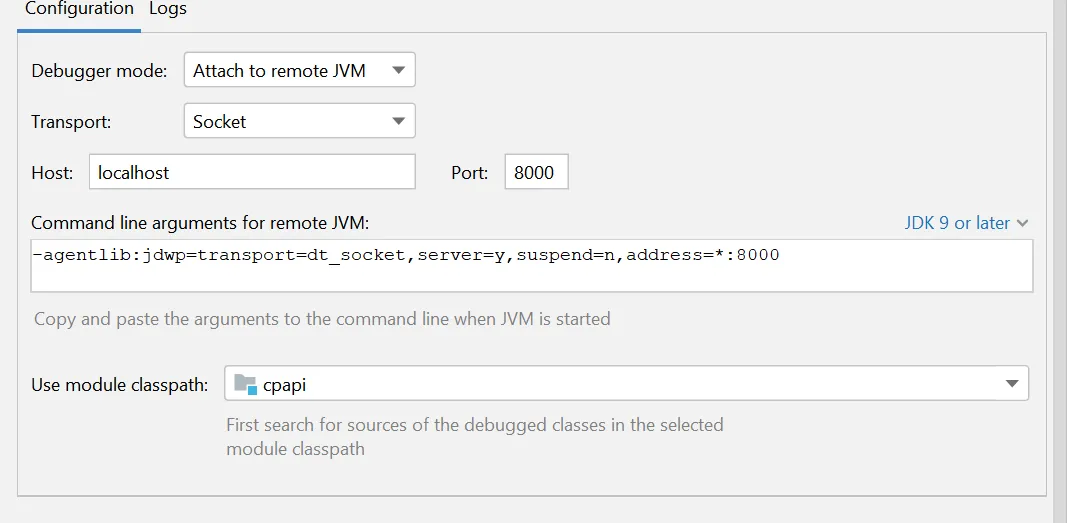Click the Transport label

point(71,122)
